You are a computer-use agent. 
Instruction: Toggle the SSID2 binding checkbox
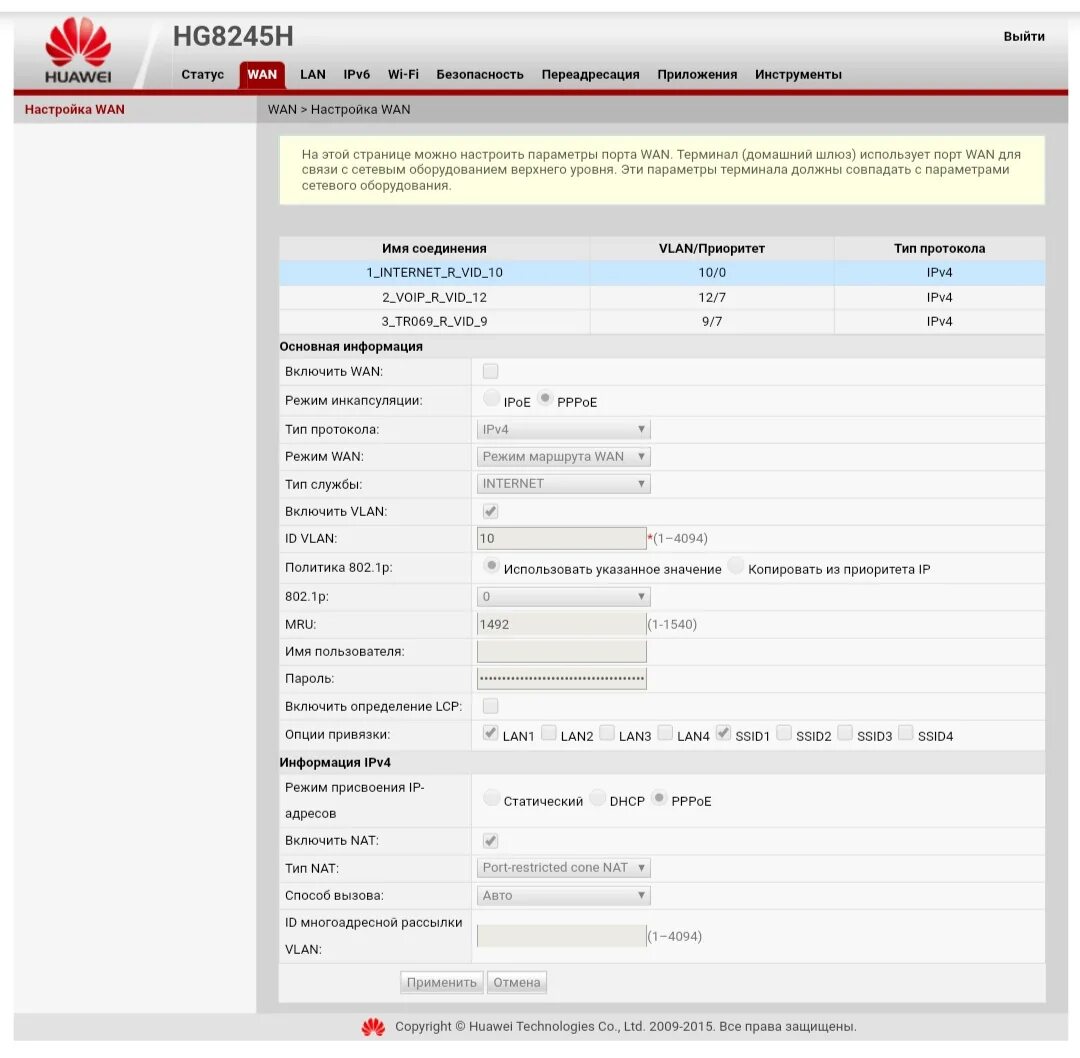784,733
